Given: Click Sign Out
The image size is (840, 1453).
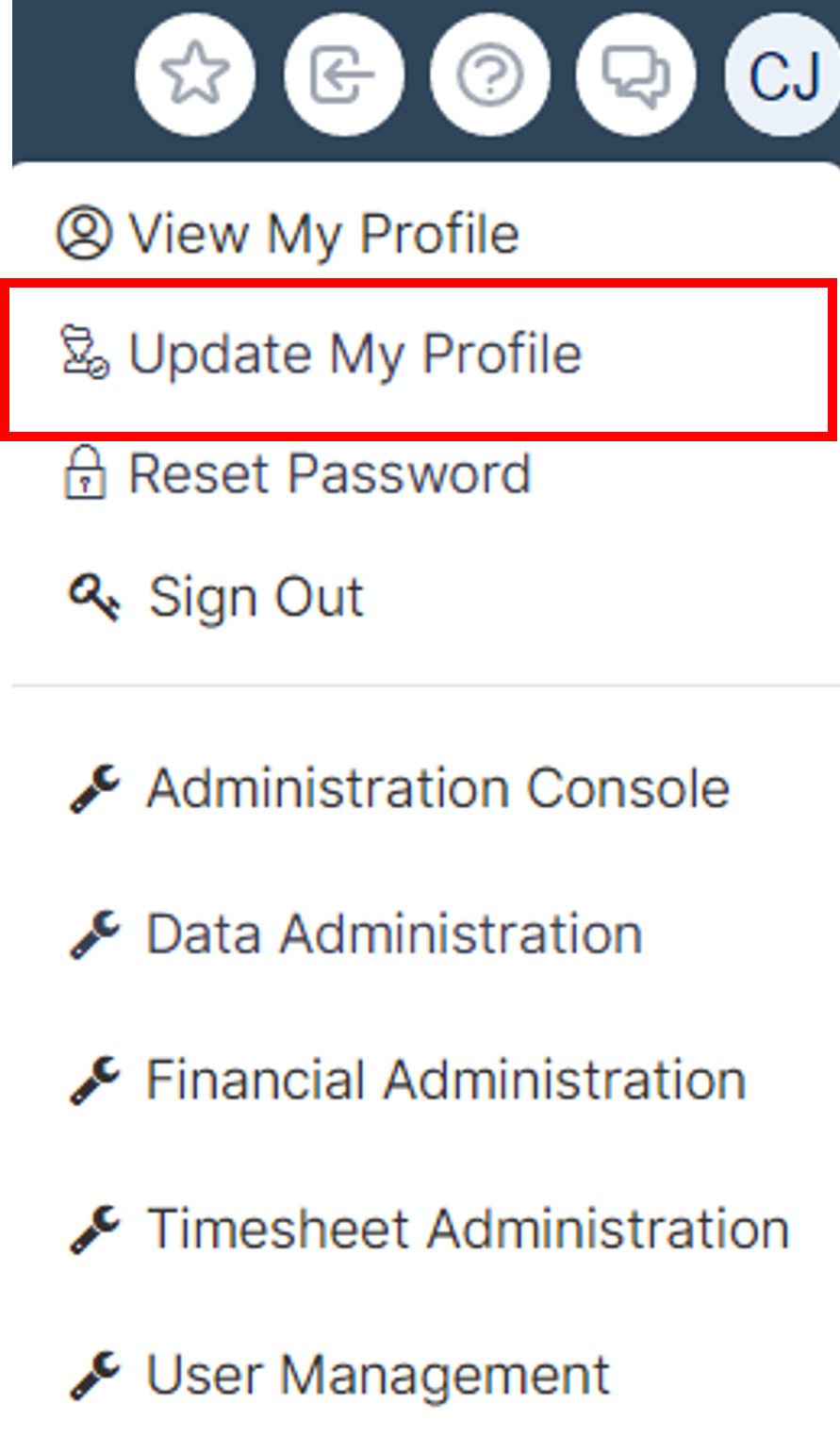Looking at the screenshot, I should [x=256, y=598].
